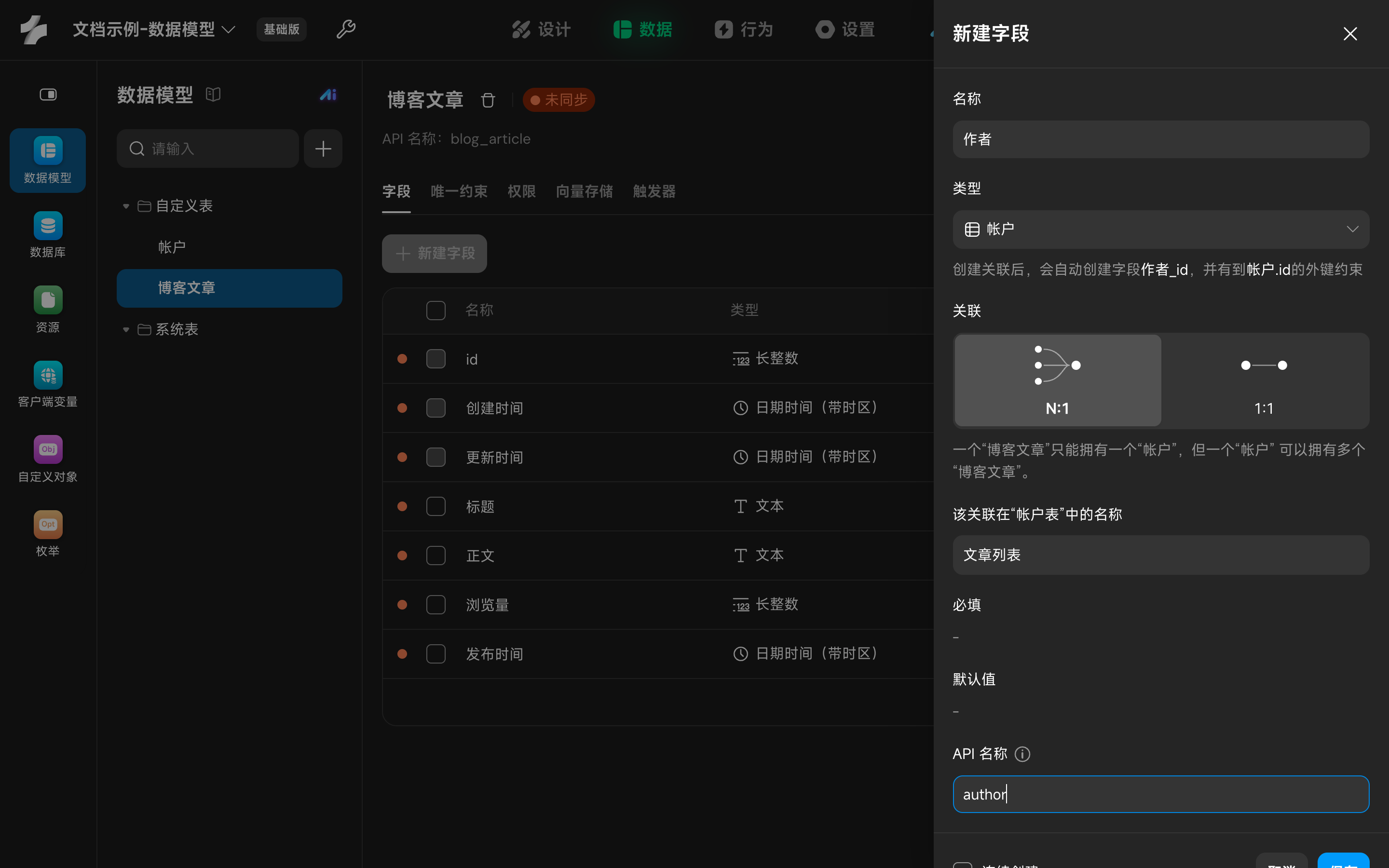Select the 1:1 relation option
The image size is (1389, 868).
point(1265,380)
